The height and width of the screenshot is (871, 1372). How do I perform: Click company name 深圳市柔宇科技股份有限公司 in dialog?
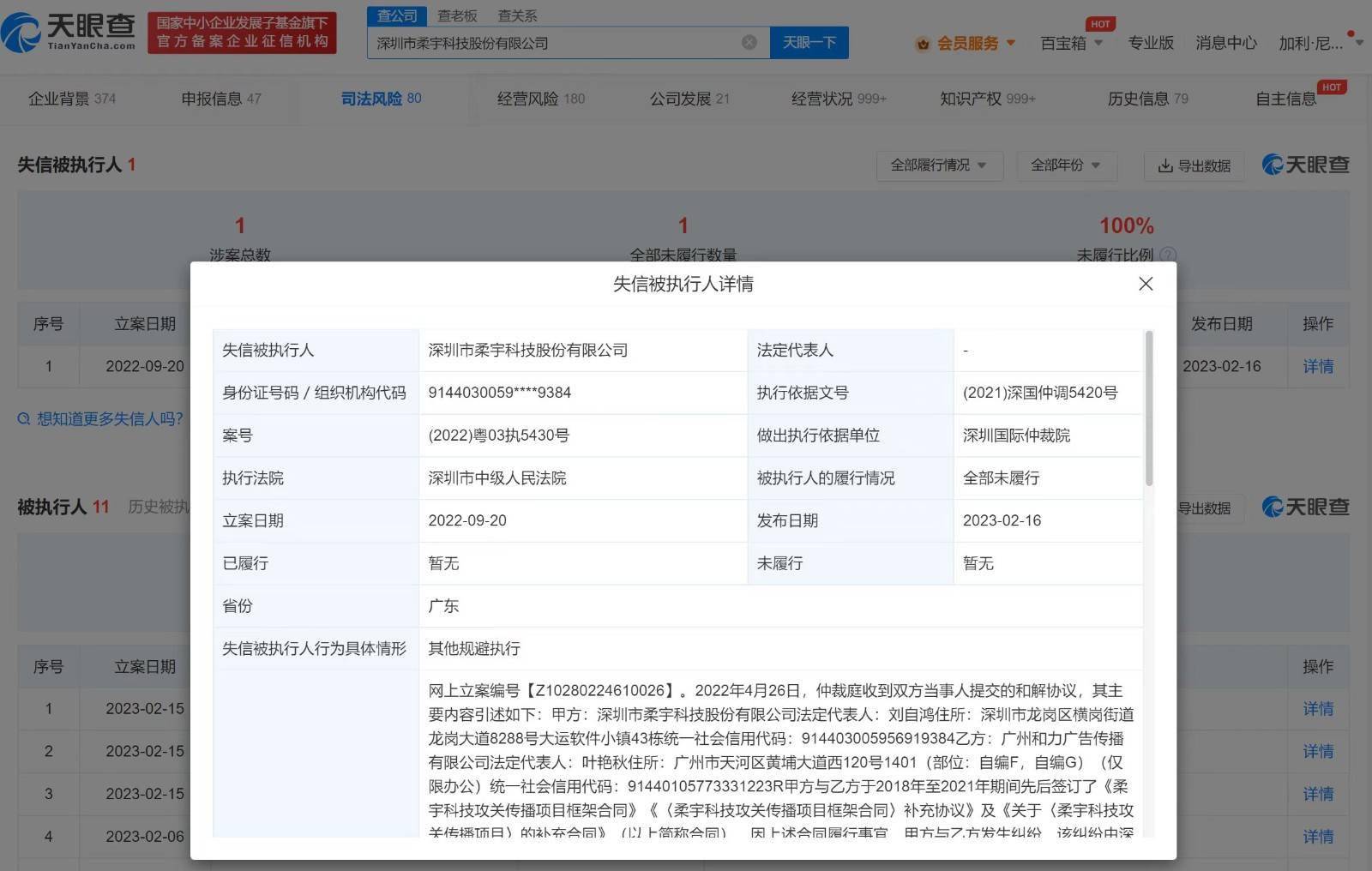point(528,350)
